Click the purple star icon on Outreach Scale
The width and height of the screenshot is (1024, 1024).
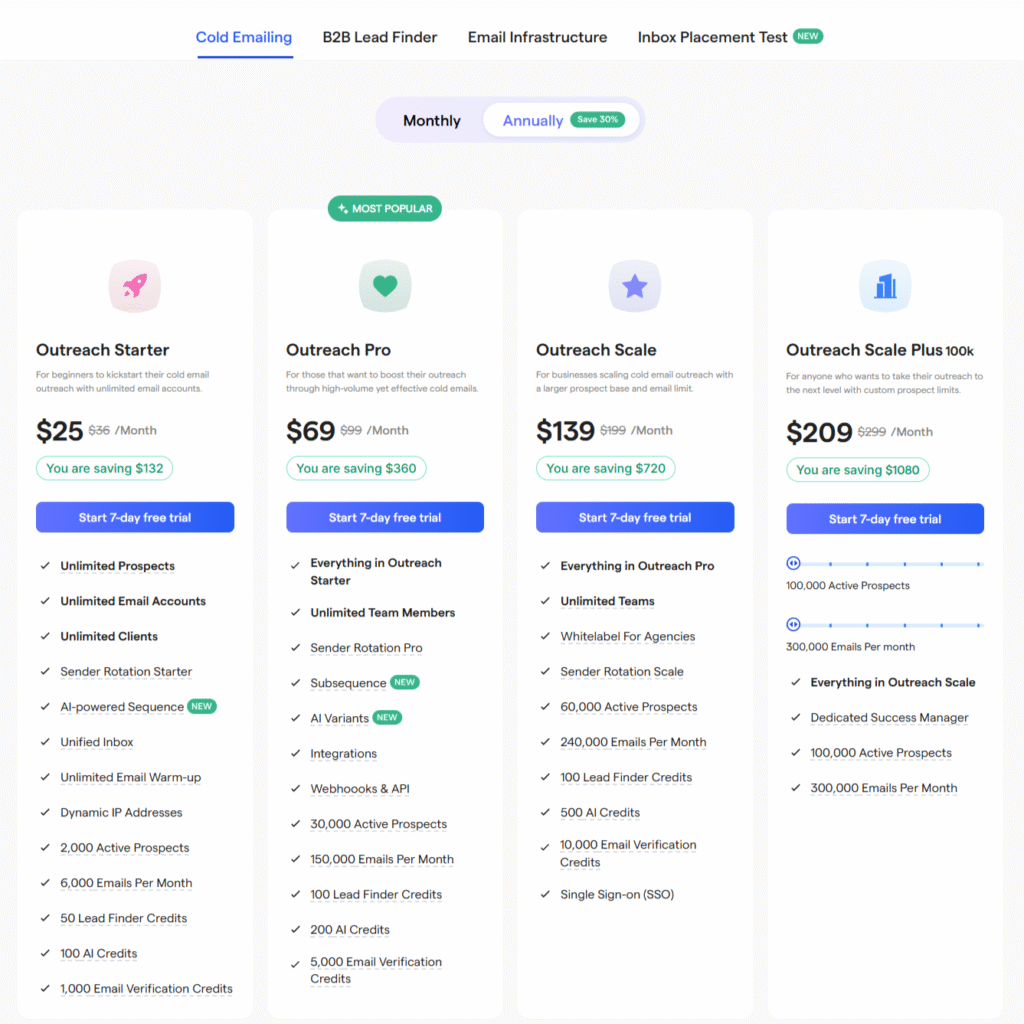(634, 286)
